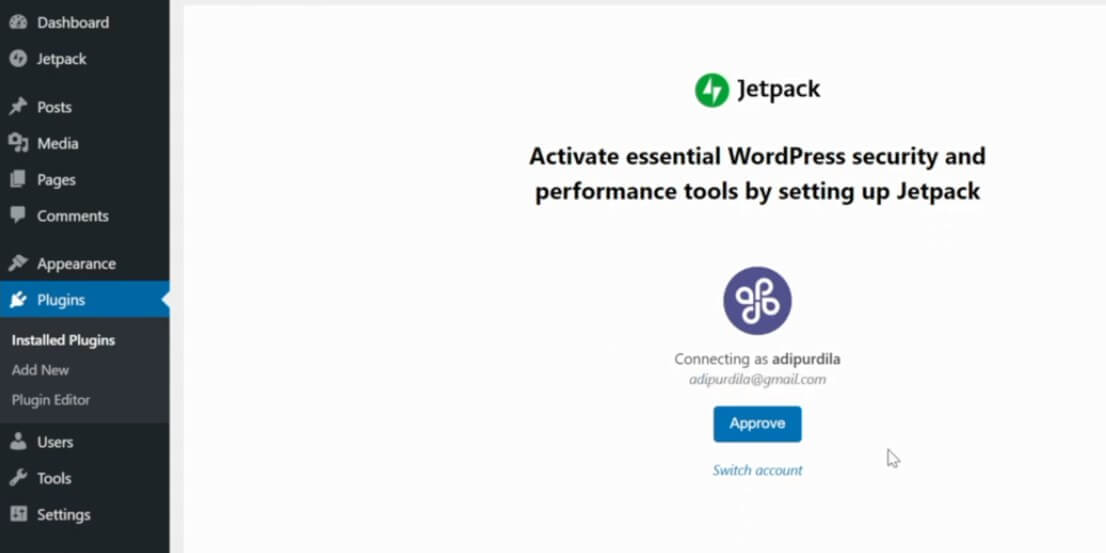The height and width of the screenshot is (553, 1106).
Task: Click the Media icon in sidebar
Action: 18,143
